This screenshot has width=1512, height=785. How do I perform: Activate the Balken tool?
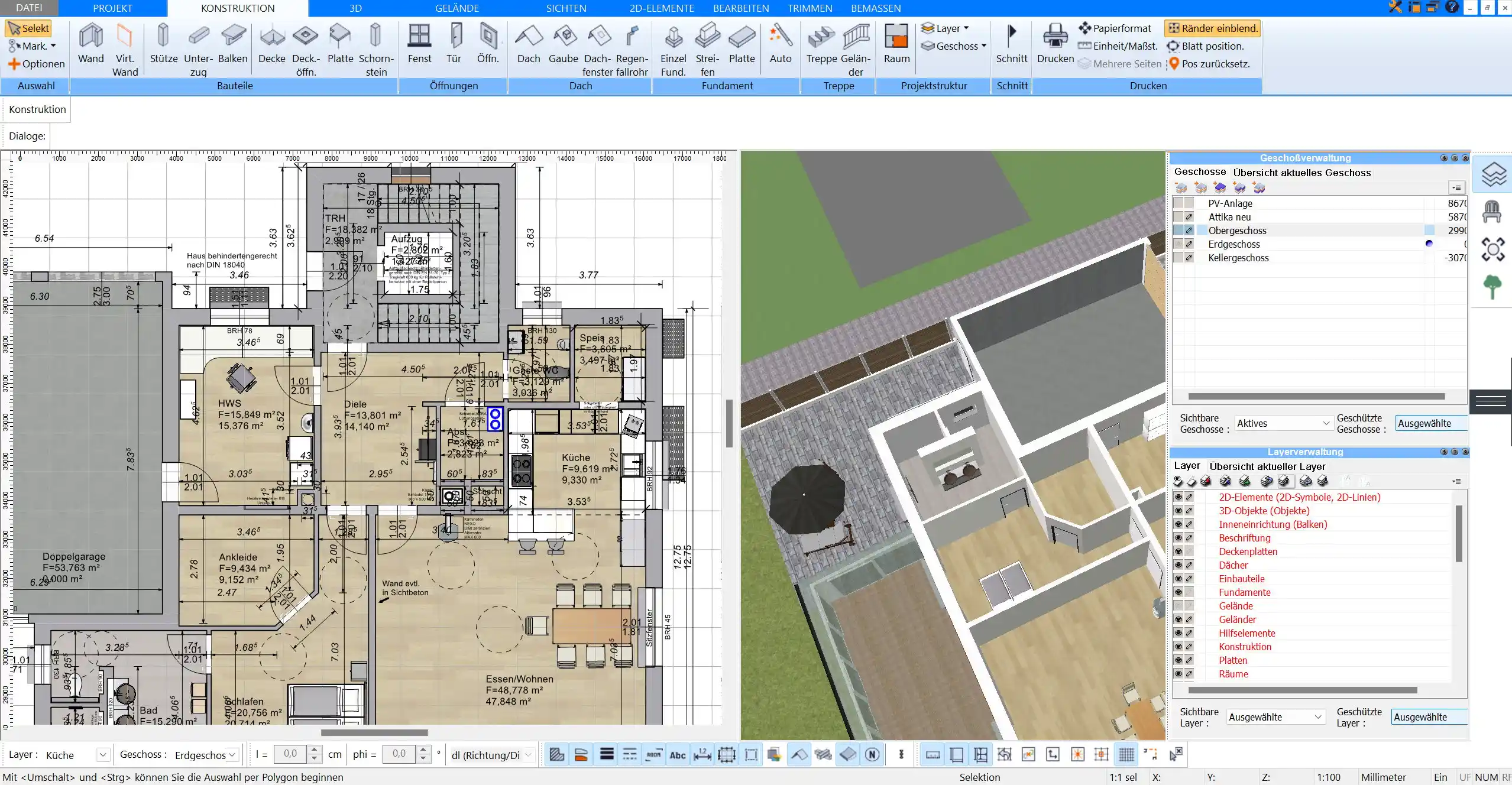(x=233, y=44)
